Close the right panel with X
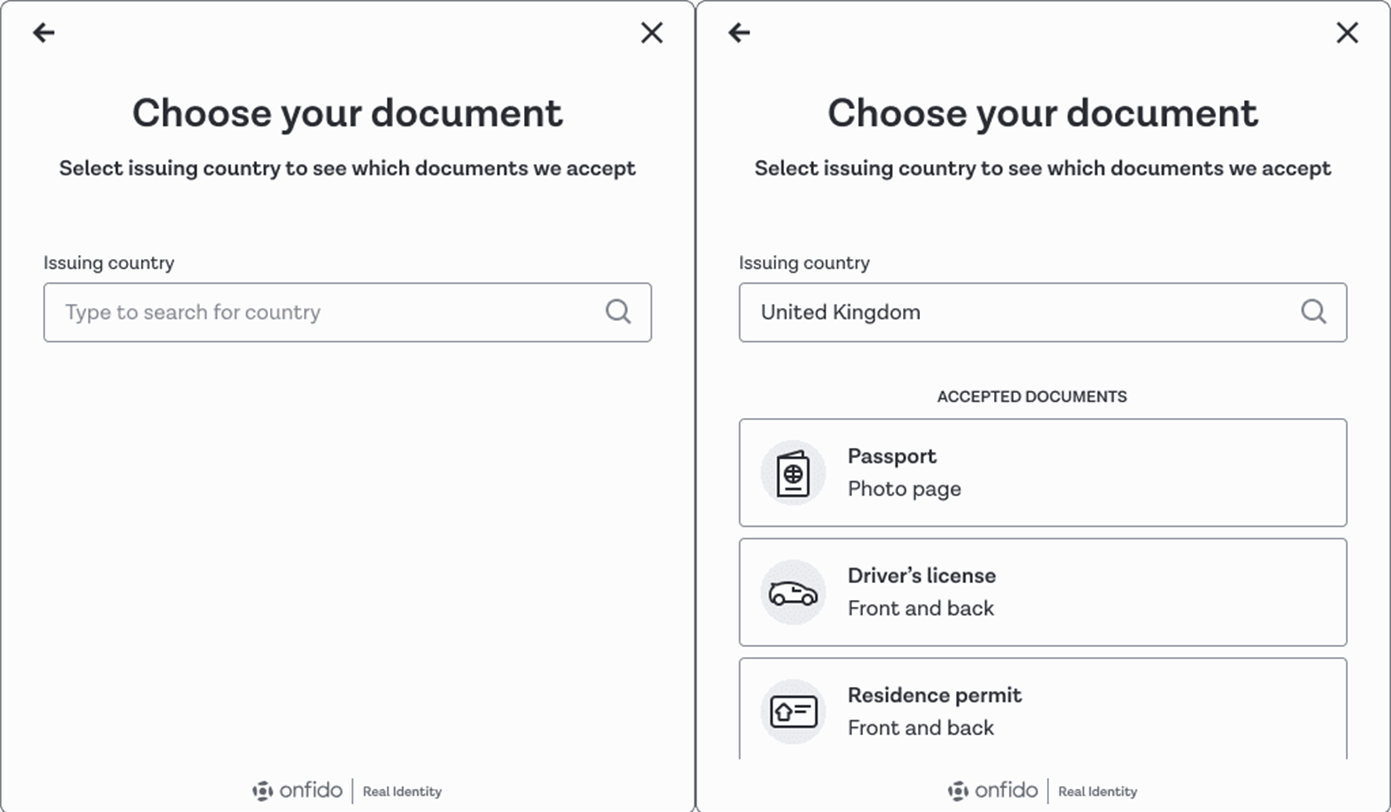 1347,33
